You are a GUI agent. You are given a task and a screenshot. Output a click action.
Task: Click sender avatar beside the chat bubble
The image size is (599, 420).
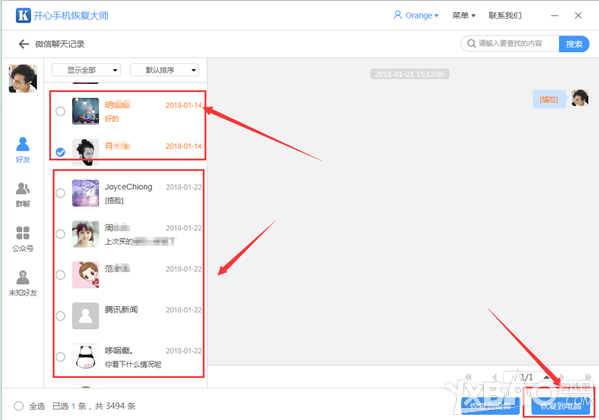(580, 98)
